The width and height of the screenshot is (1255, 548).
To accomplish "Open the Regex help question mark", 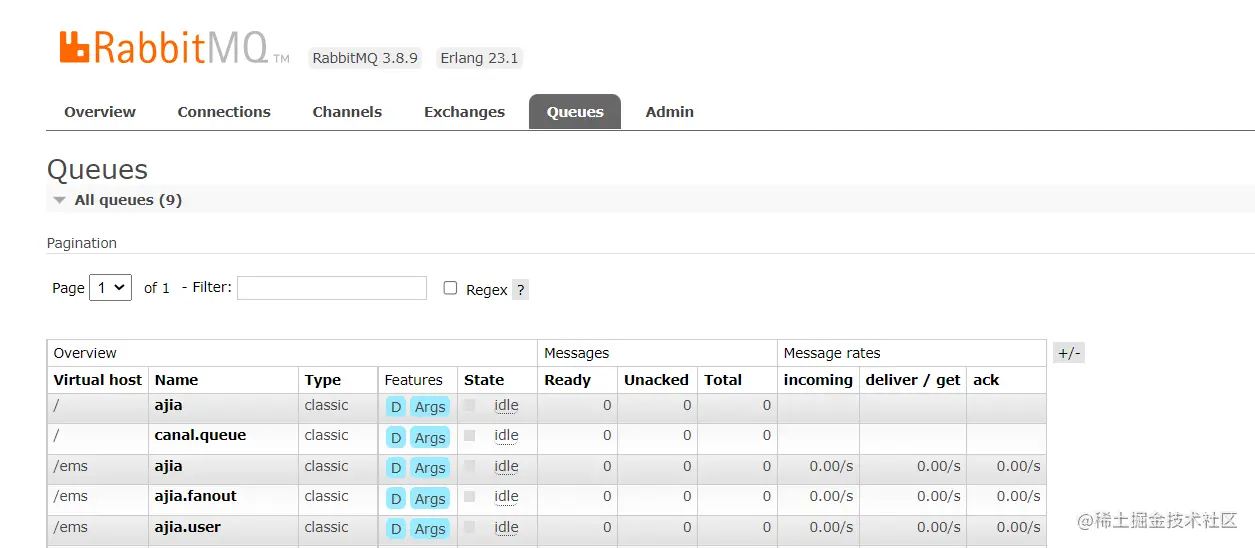I will point(521,290).
